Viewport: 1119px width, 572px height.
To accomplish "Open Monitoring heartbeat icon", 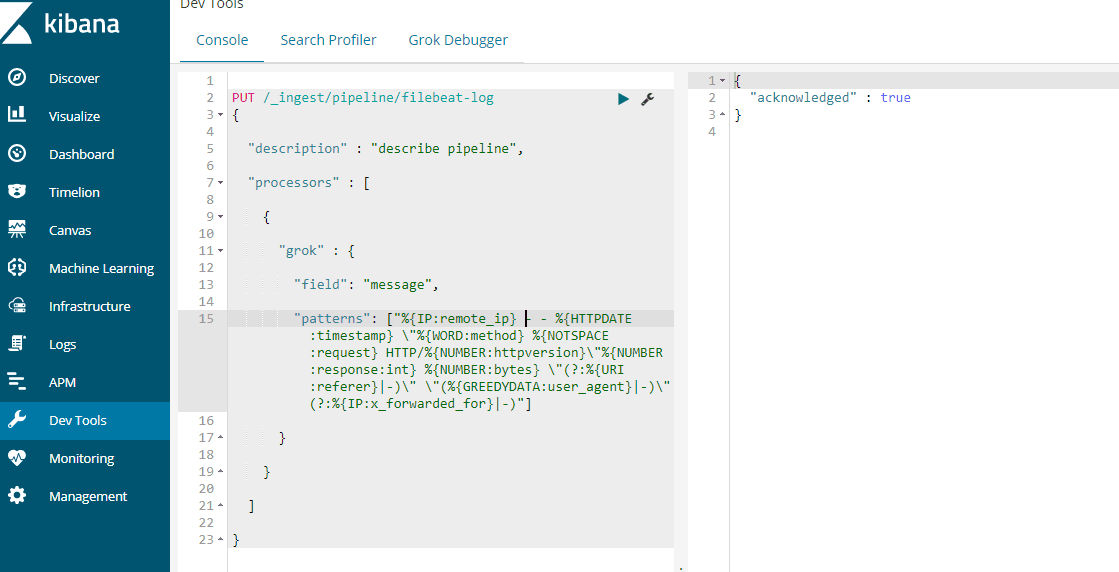I will [x=17, y=458].
